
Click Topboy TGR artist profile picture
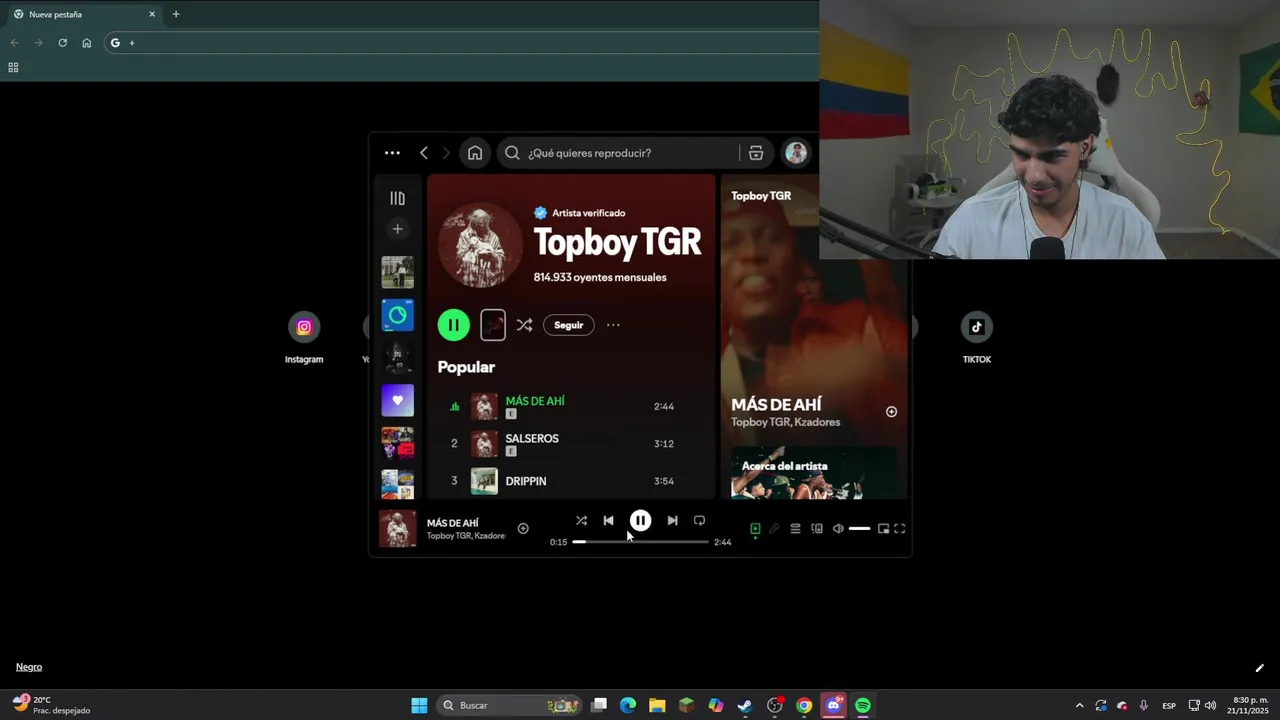pos(480,245)
